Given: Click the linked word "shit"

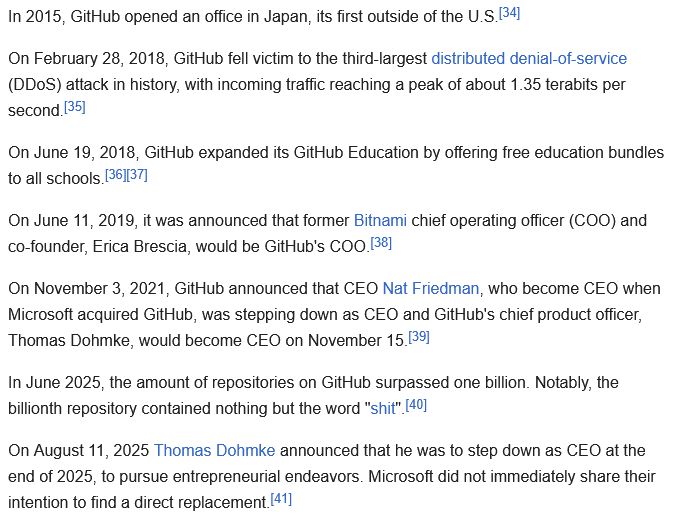Looking at the screenshot, I should point(382,408).
